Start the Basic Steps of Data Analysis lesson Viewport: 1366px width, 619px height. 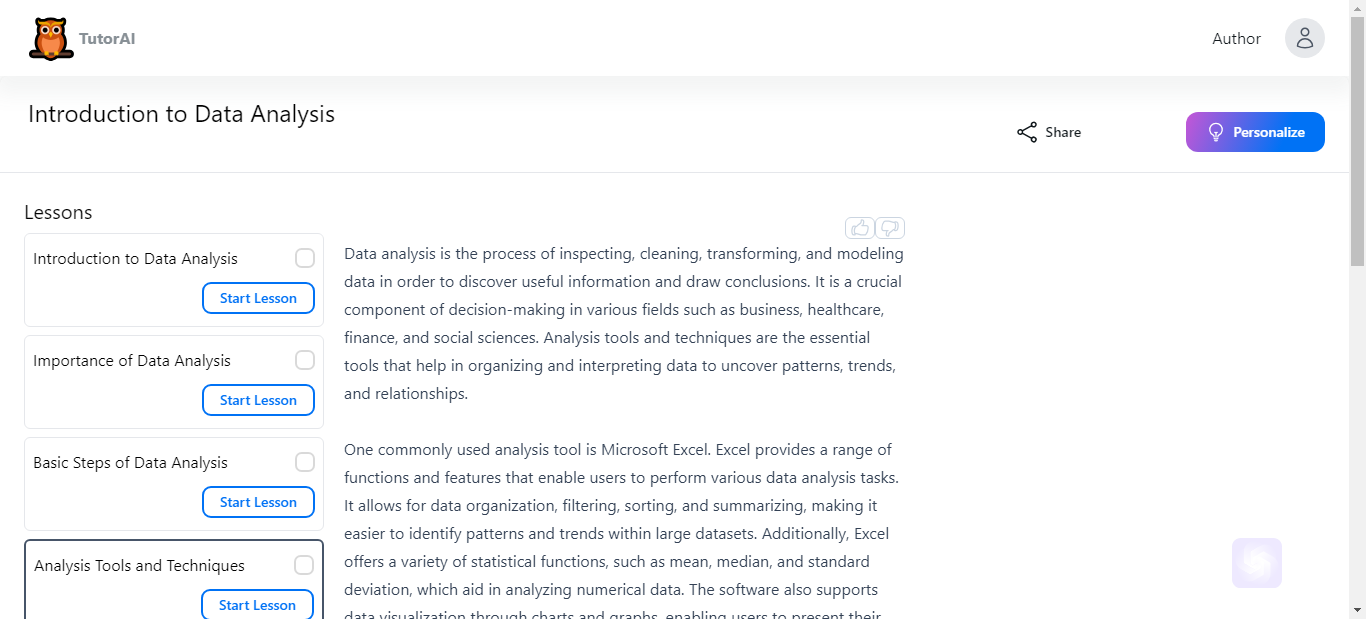pos(258,502)
